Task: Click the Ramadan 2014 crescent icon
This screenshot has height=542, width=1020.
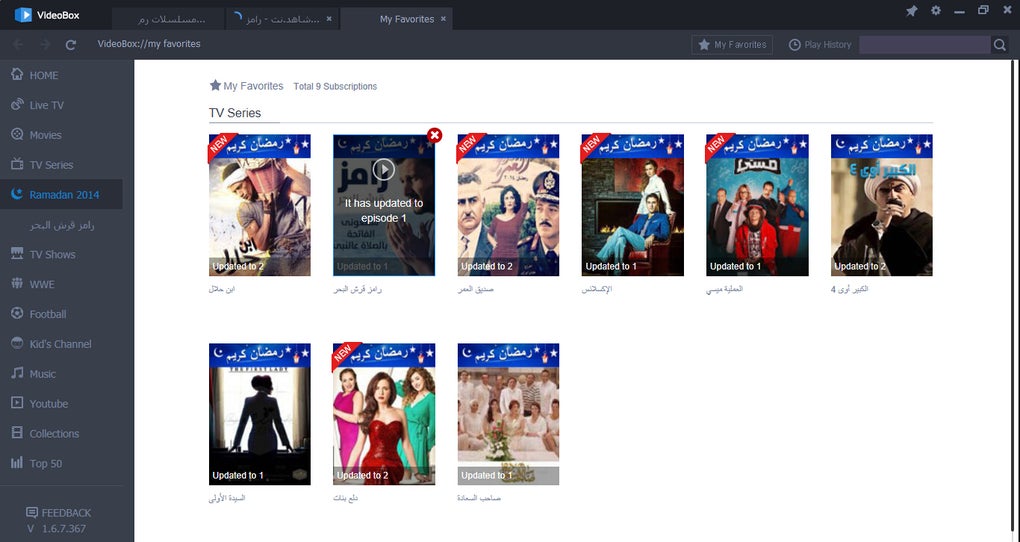Action: 17,194
